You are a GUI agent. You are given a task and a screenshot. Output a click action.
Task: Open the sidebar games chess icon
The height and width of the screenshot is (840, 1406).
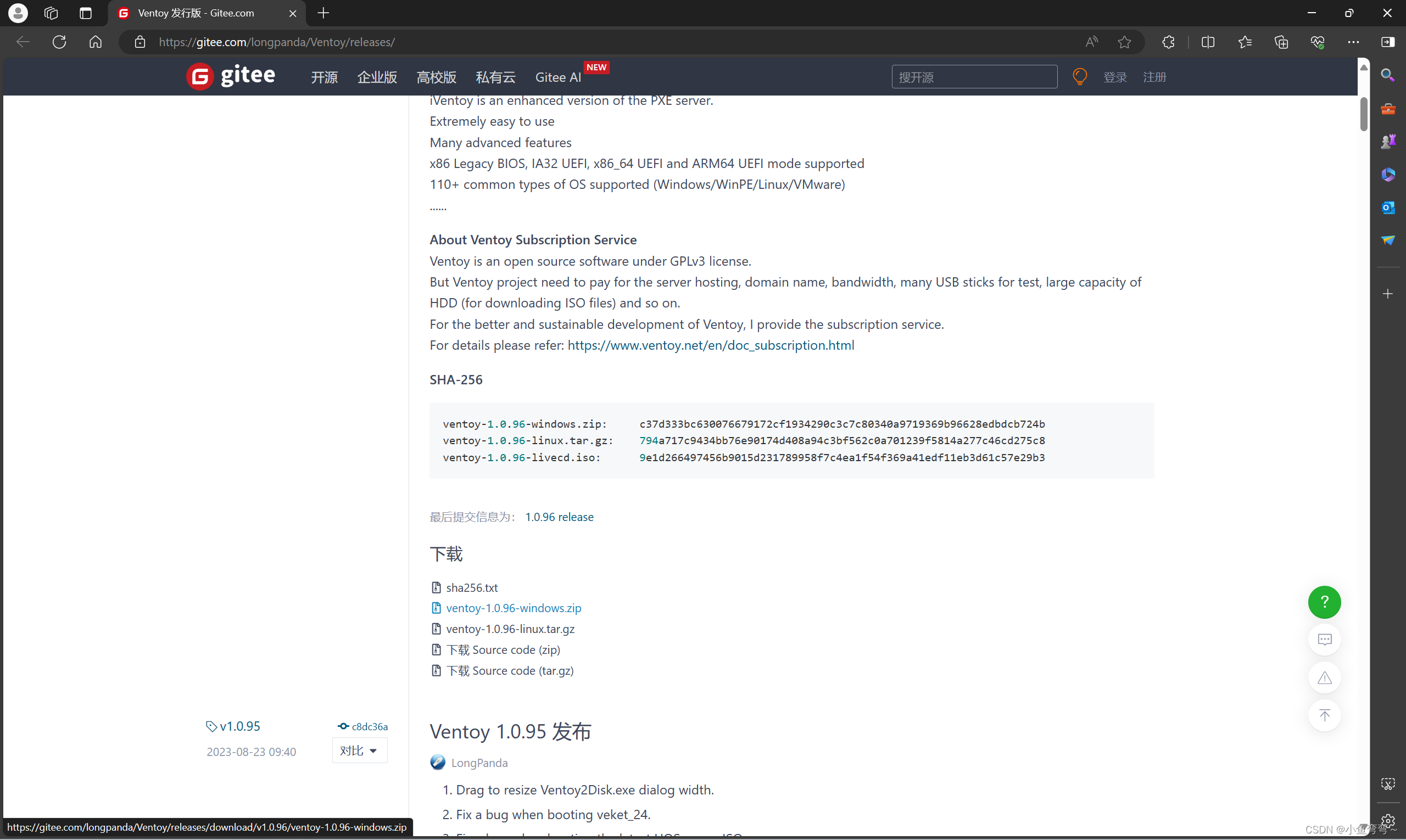[x=1388, y=141]
